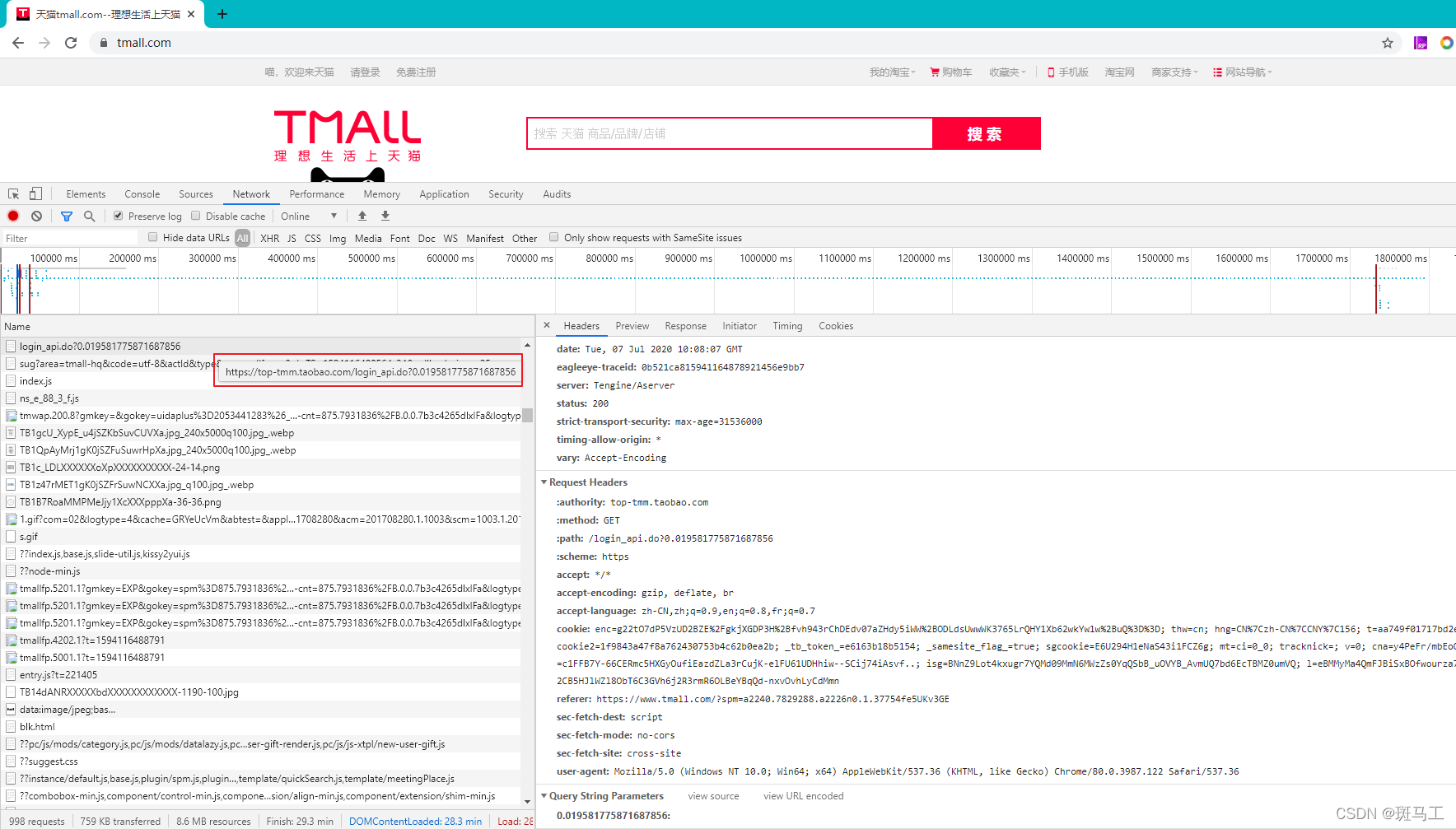The height and width of the screenshot is (829, 1456).
Task: Import HAR file with upload arrow
Action: (x=362, y=216)
